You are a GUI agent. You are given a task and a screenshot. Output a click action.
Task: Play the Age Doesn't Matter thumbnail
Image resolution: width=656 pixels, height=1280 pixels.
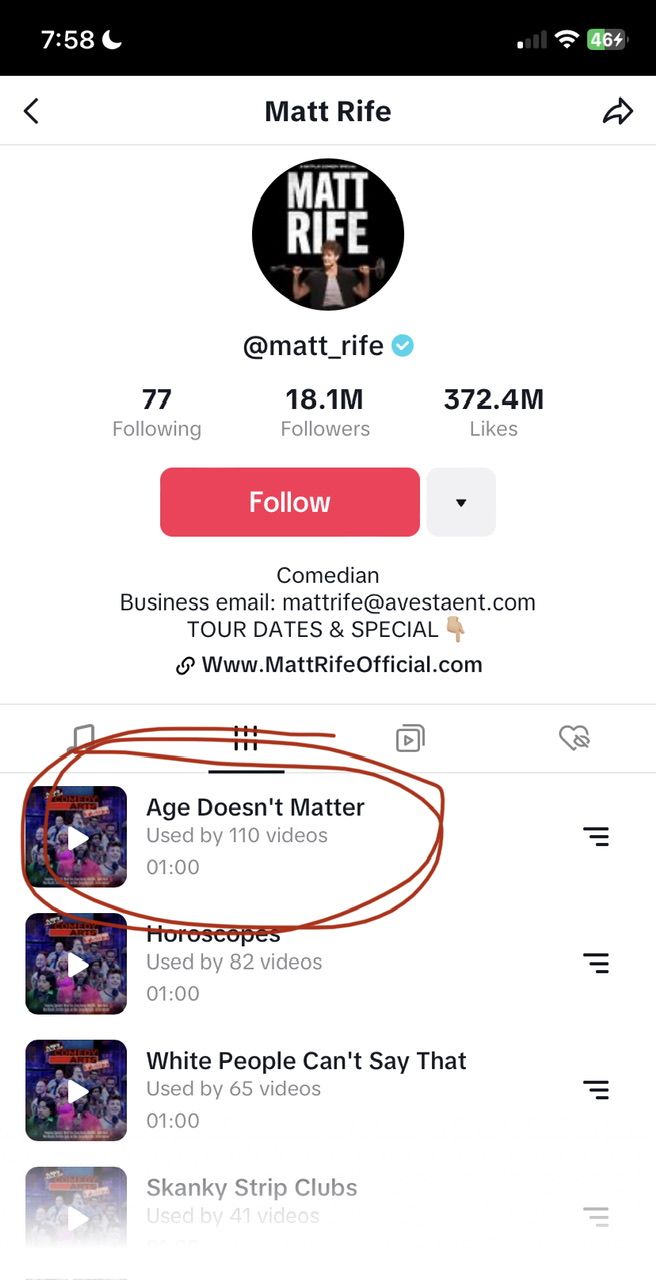pos(77,837)
